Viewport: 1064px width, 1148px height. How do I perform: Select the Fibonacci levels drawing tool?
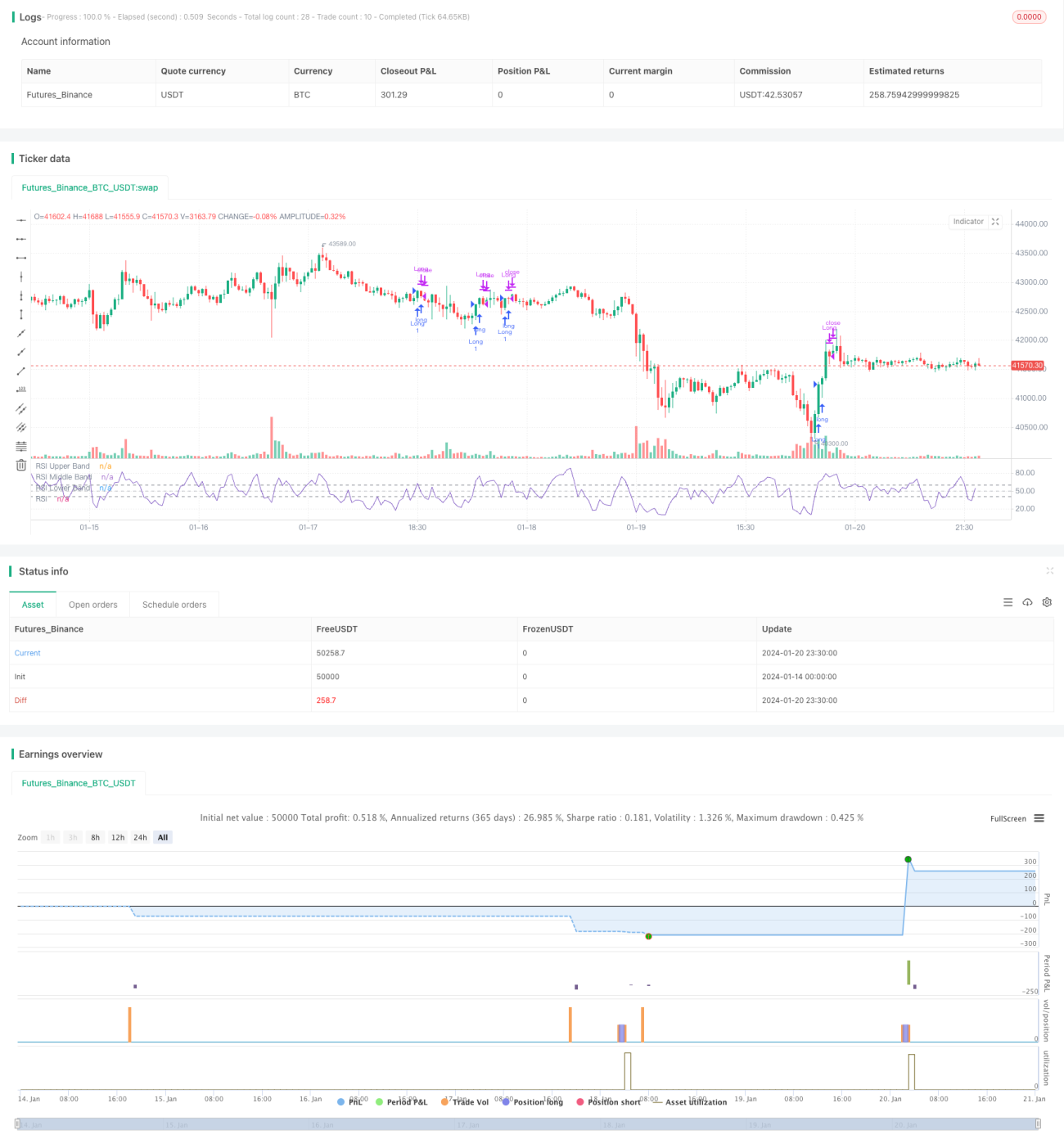tap(21, 446)
